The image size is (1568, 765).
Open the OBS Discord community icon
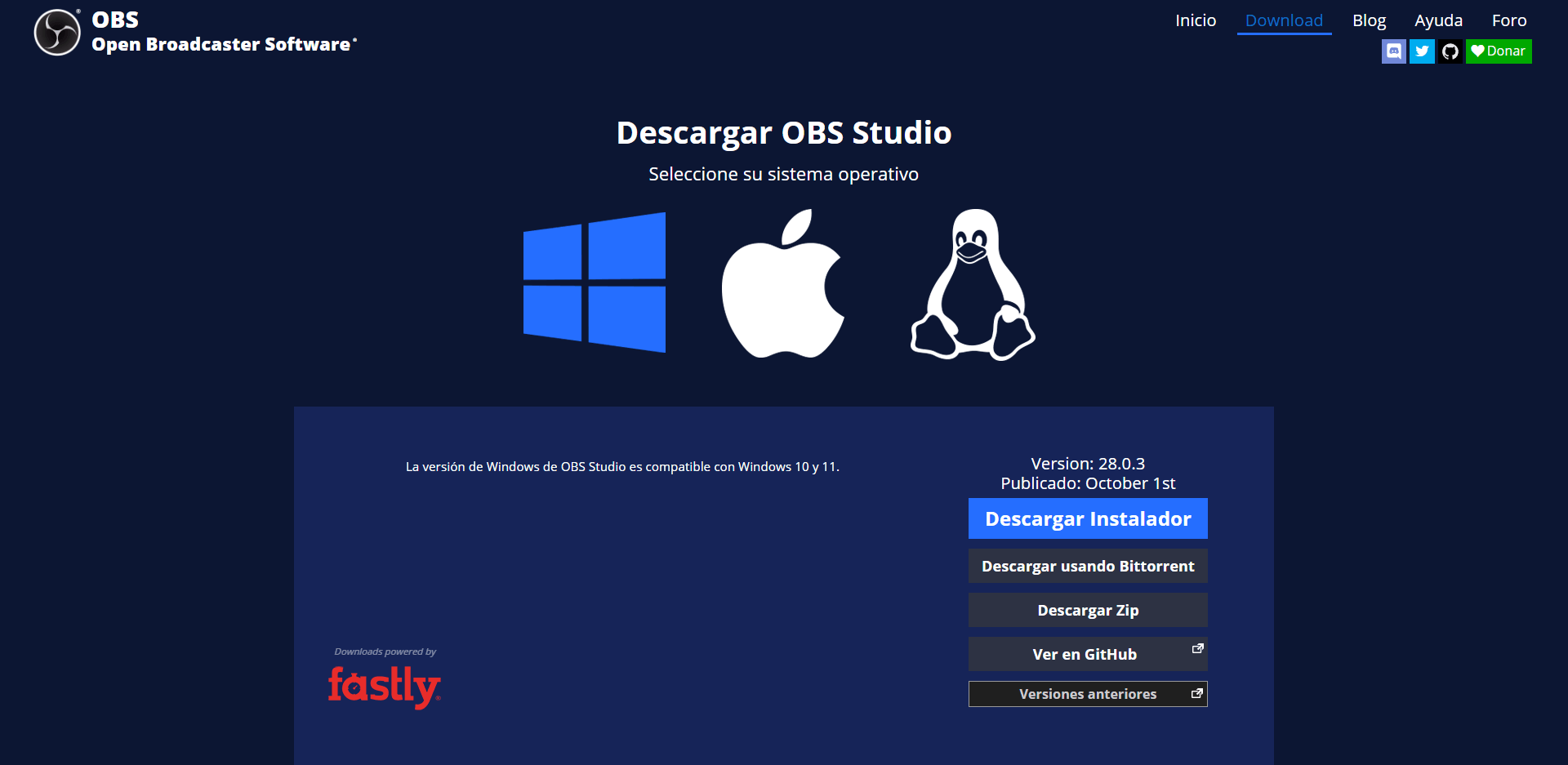click(1394, 51)
